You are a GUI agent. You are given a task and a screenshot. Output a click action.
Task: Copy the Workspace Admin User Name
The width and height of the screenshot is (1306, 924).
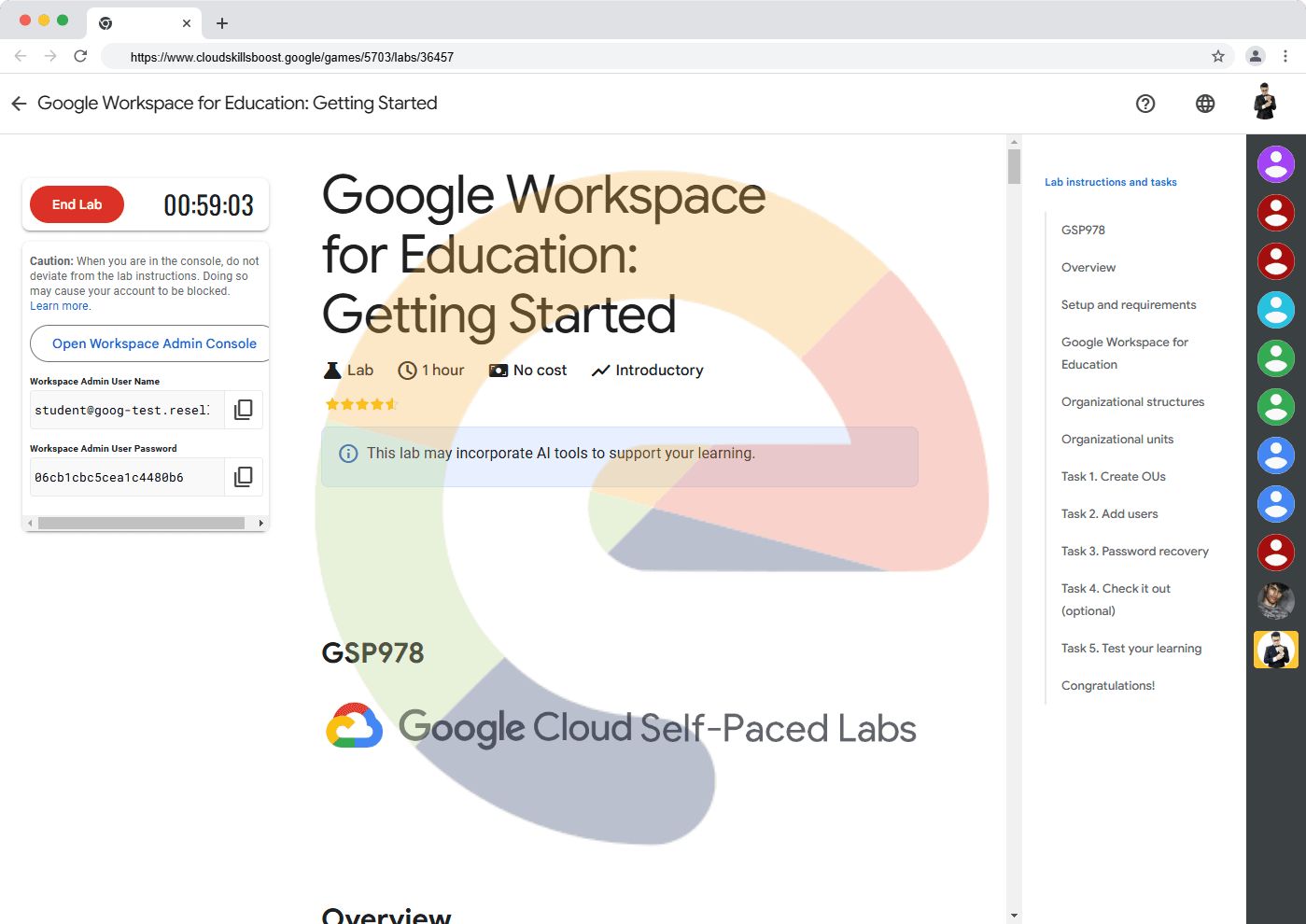pyautogui.click(x=244, y=410)
